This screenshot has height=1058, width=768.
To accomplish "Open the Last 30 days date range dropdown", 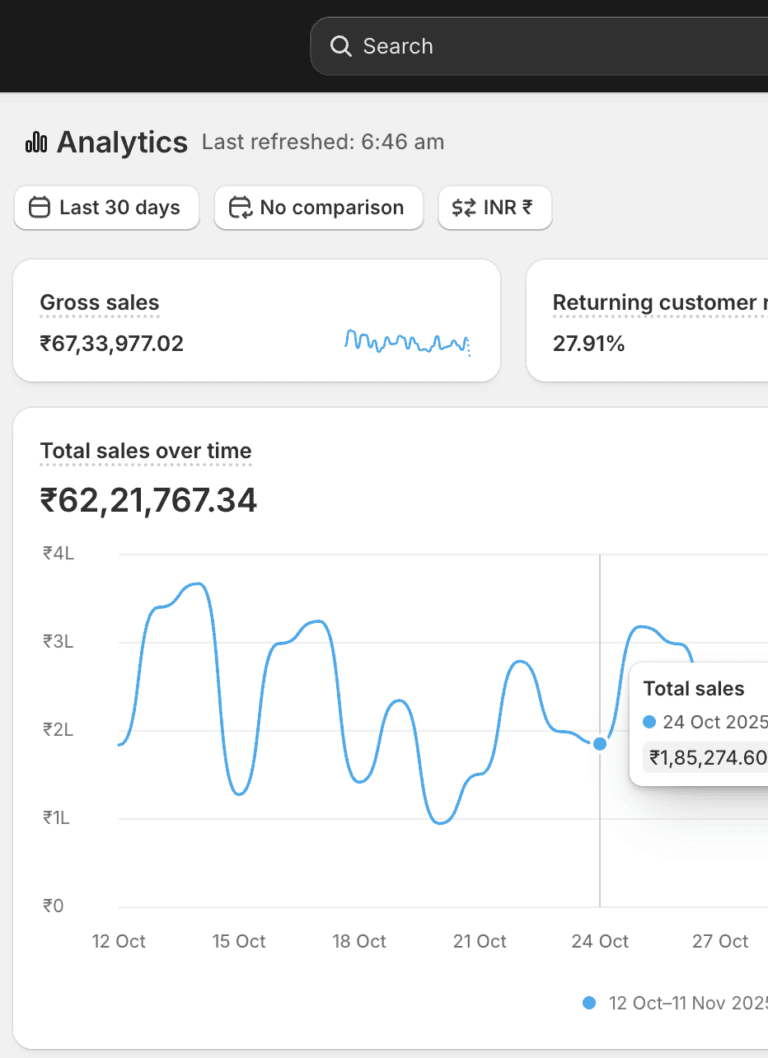I will coord(106,208).
